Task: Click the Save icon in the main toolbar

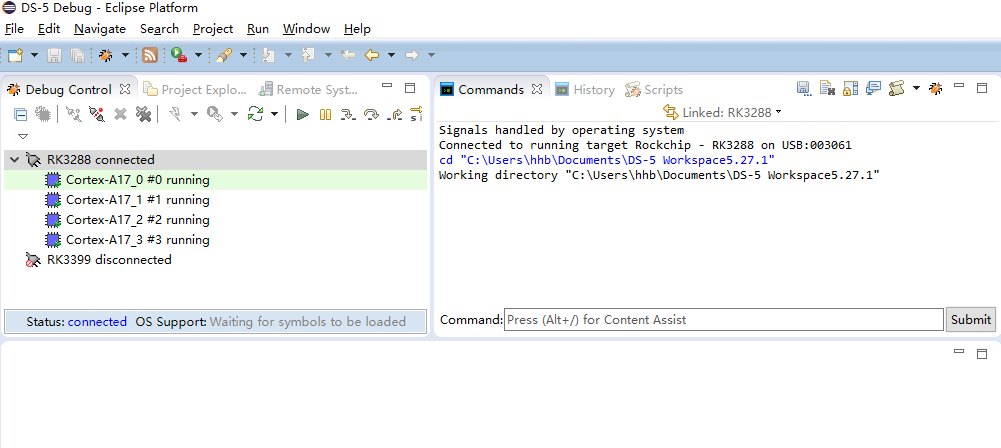Action: click(x=54, y=56)
